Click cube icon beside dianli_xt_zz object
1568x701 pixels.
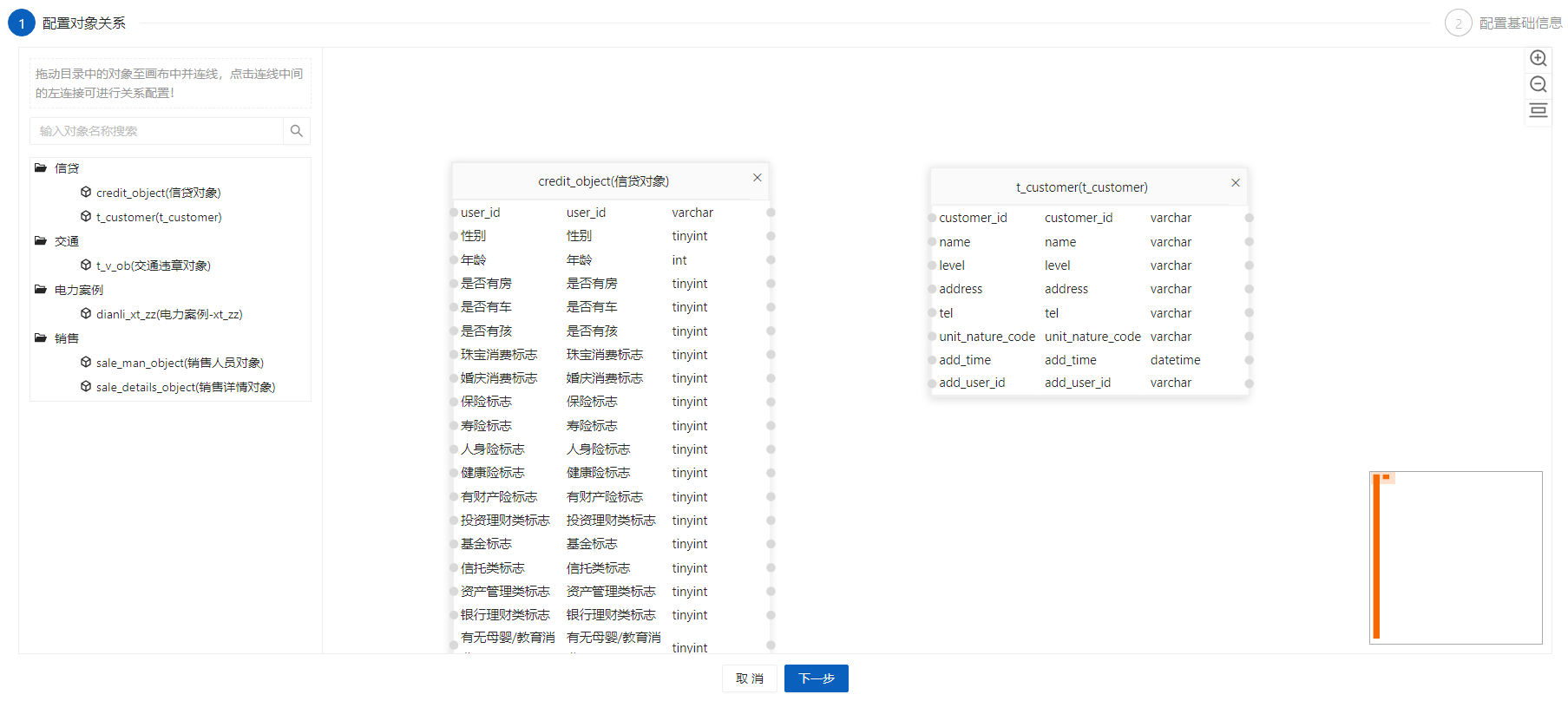pos(86,314)
